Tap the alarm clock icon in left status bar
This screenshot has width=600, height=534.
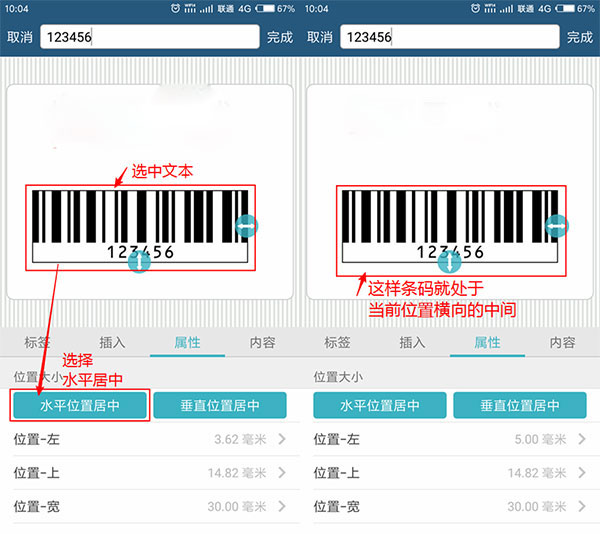coord(175,8)
